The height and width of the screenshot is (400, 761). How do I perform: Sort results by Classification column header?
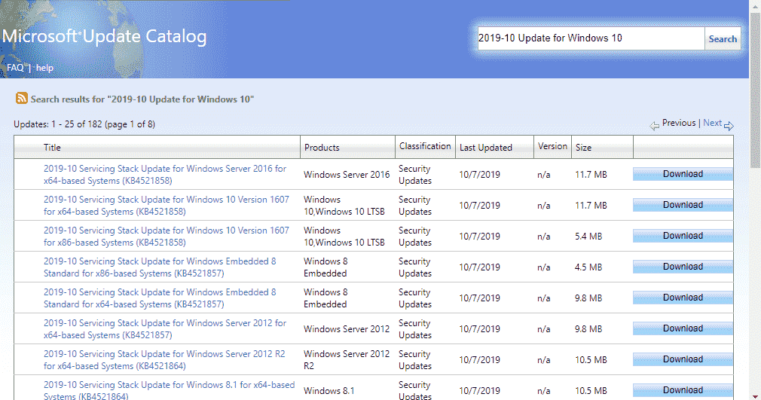(425, 146)
